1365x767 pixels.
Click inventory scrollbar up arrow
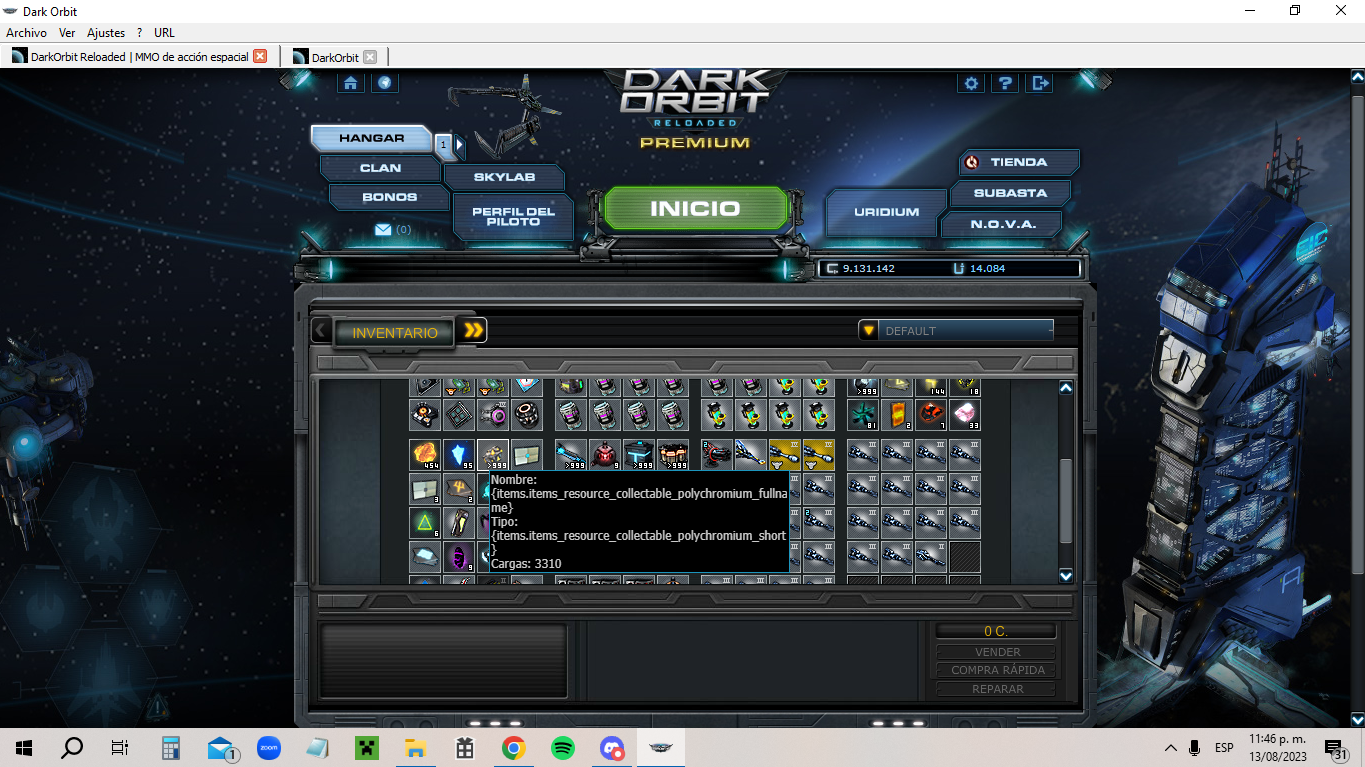1065,388
